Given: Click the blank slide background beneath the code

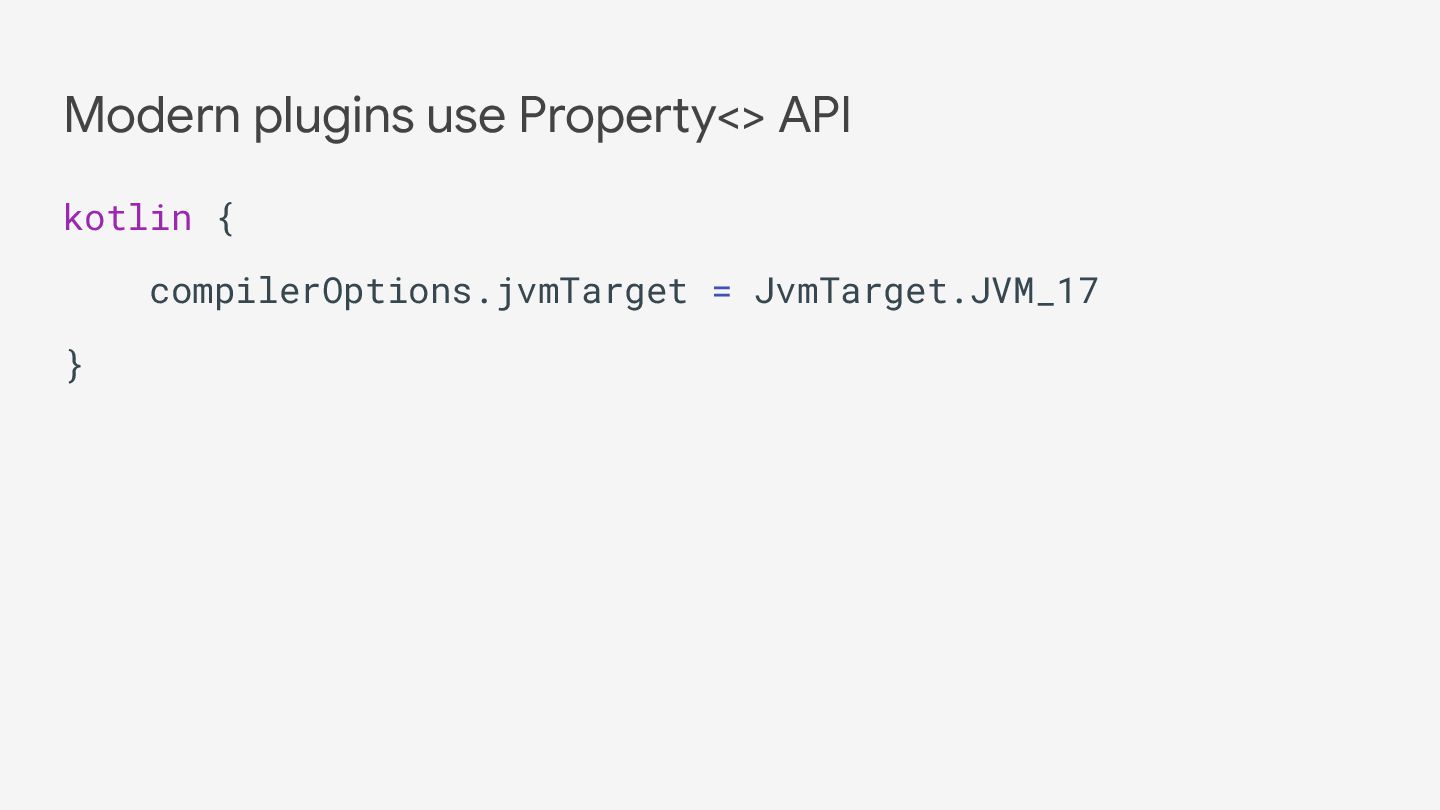Looking at the screenshot, I should pos(720,600).
